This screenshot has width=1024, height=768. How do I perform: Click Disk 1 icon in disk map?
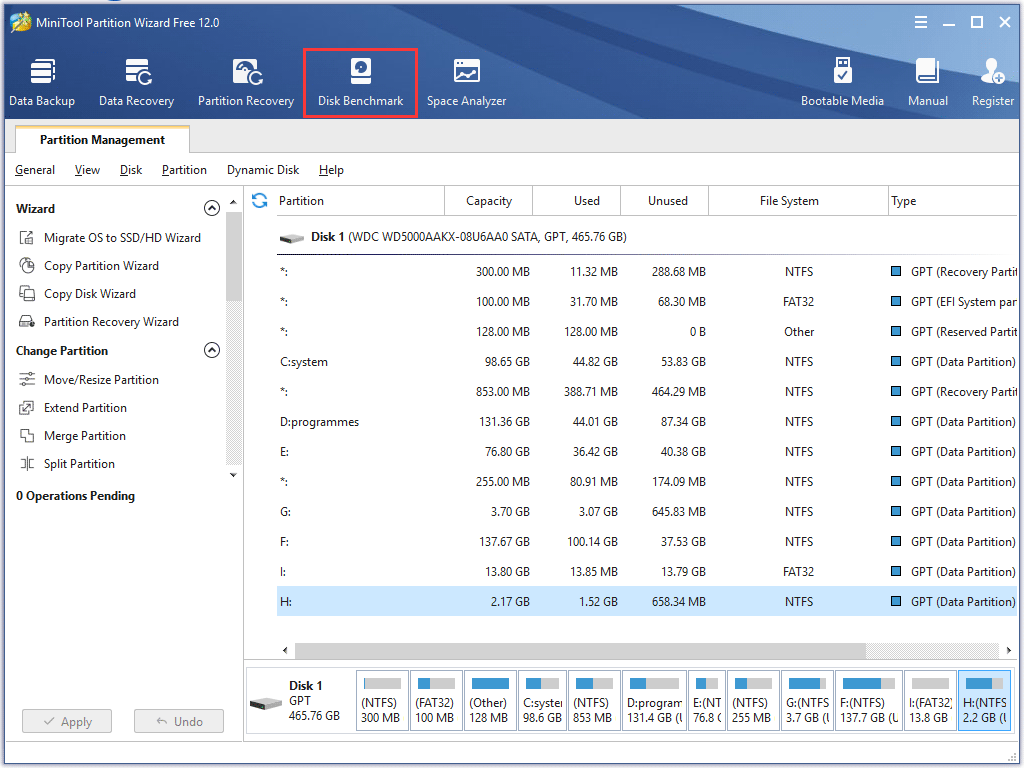pos(266,703)
